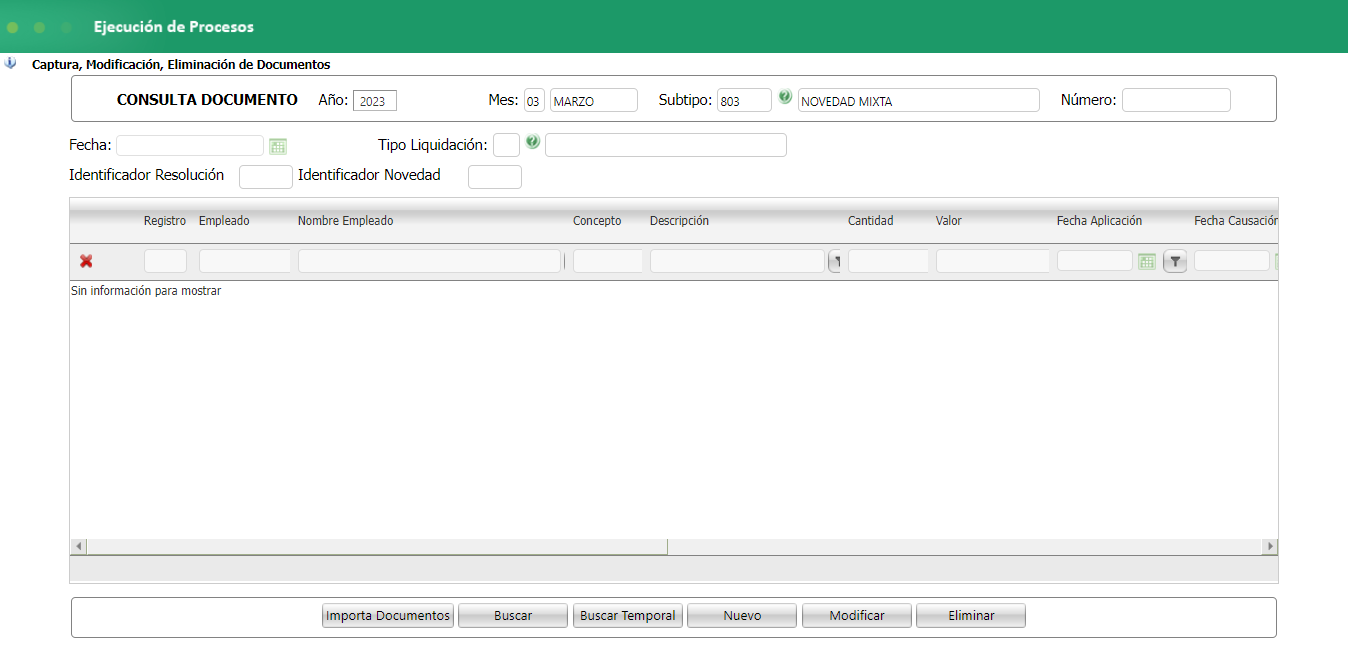Click the Registro column filter box
The width and height of the screenshot is (1348, 657).
click(165, 261)
